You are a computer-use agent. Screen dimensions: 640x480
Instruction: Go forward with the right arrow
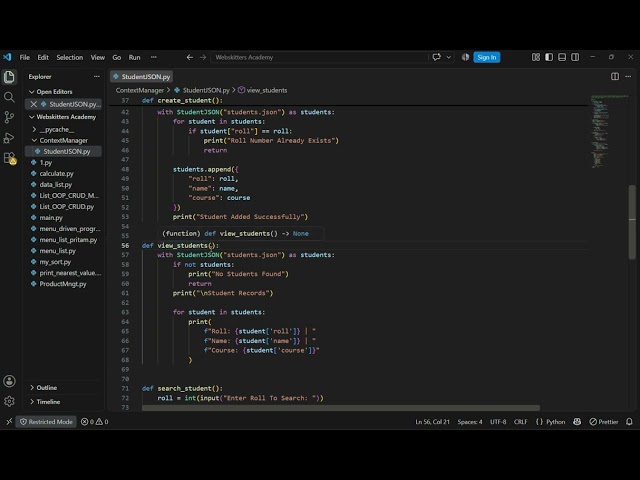(203, 57)
